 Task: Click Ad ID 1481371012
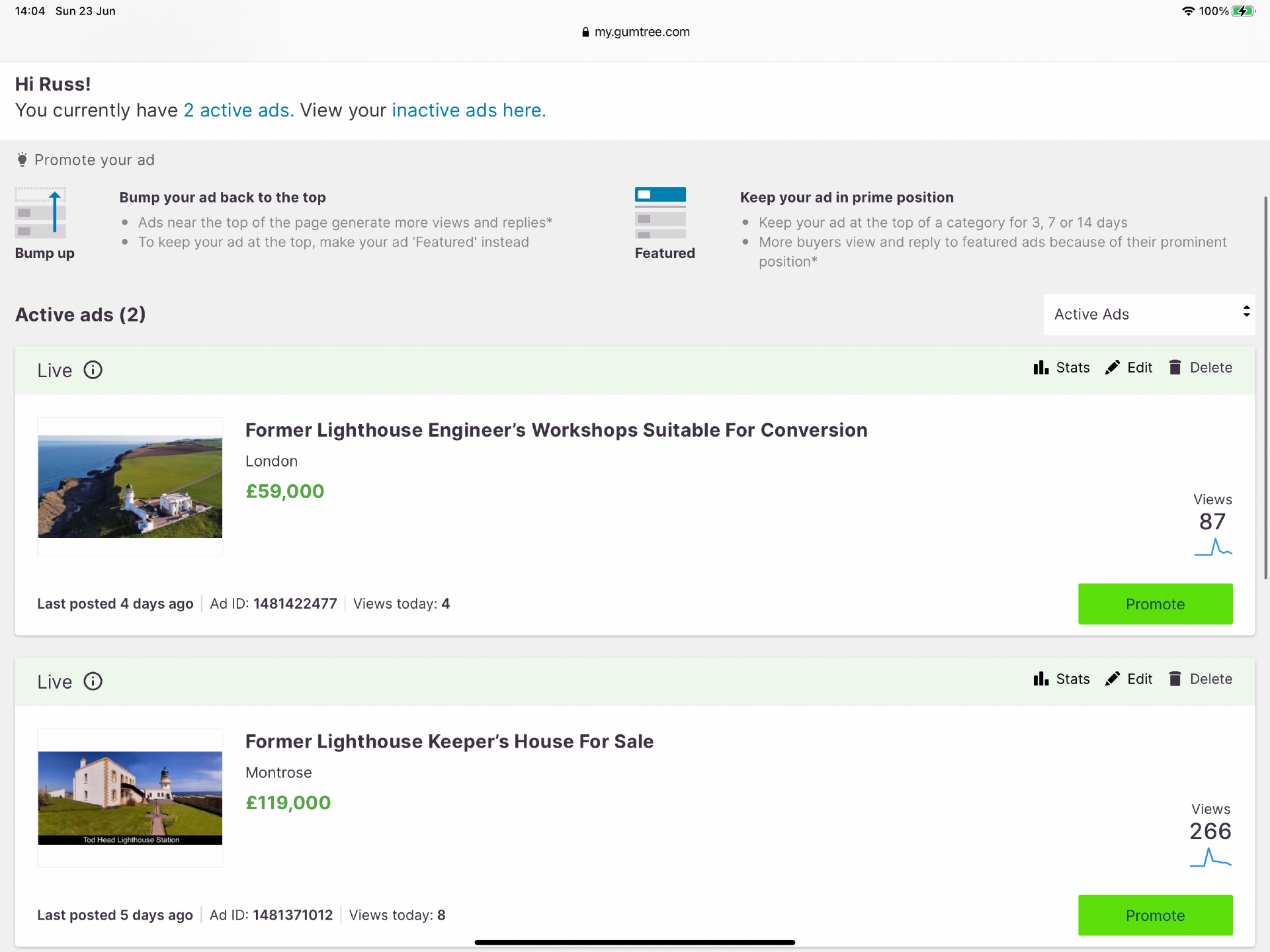pos(271,916)
